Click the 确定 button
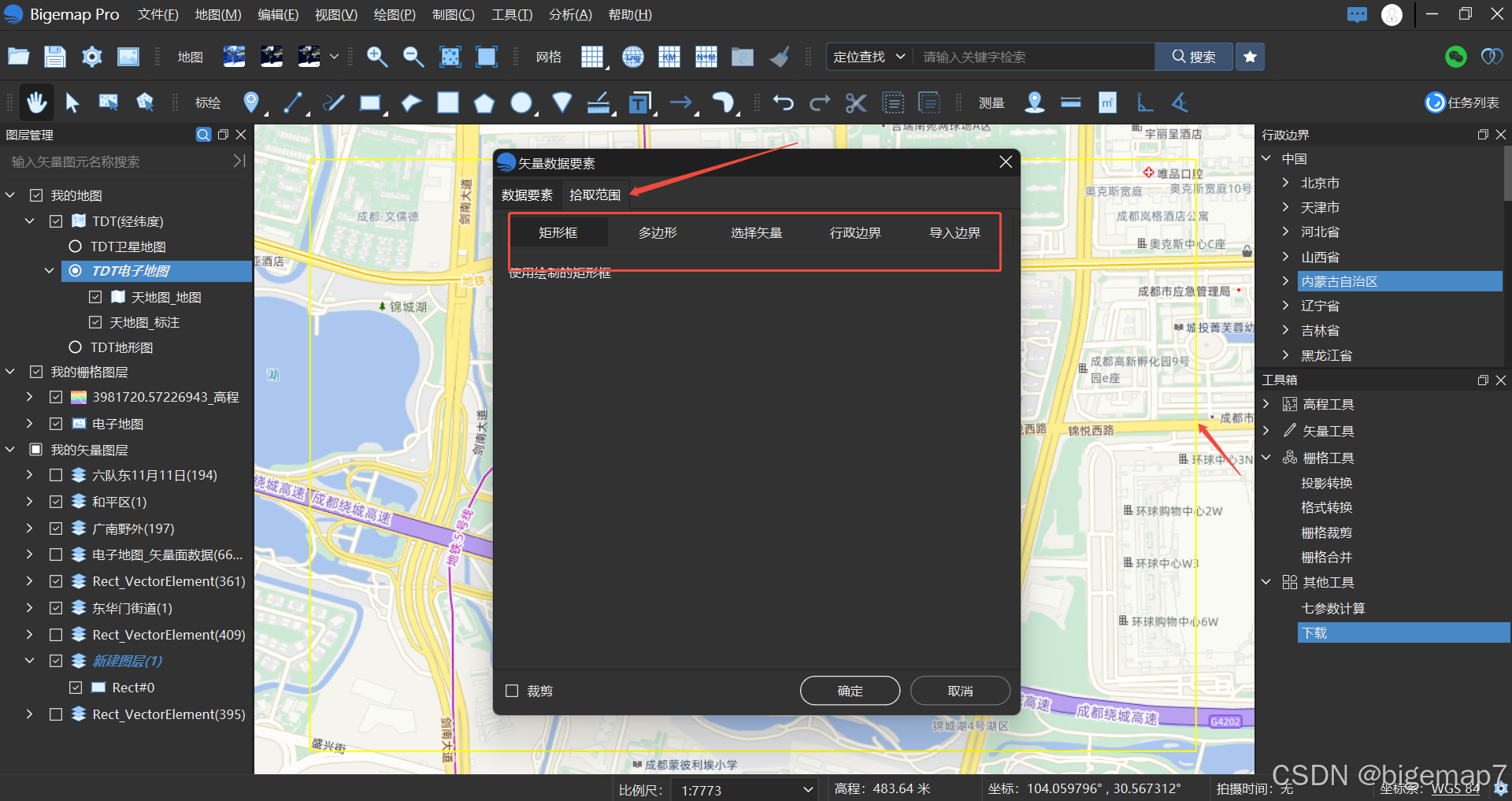Viewport: 1512px width, 801px height. pos(850,691)
